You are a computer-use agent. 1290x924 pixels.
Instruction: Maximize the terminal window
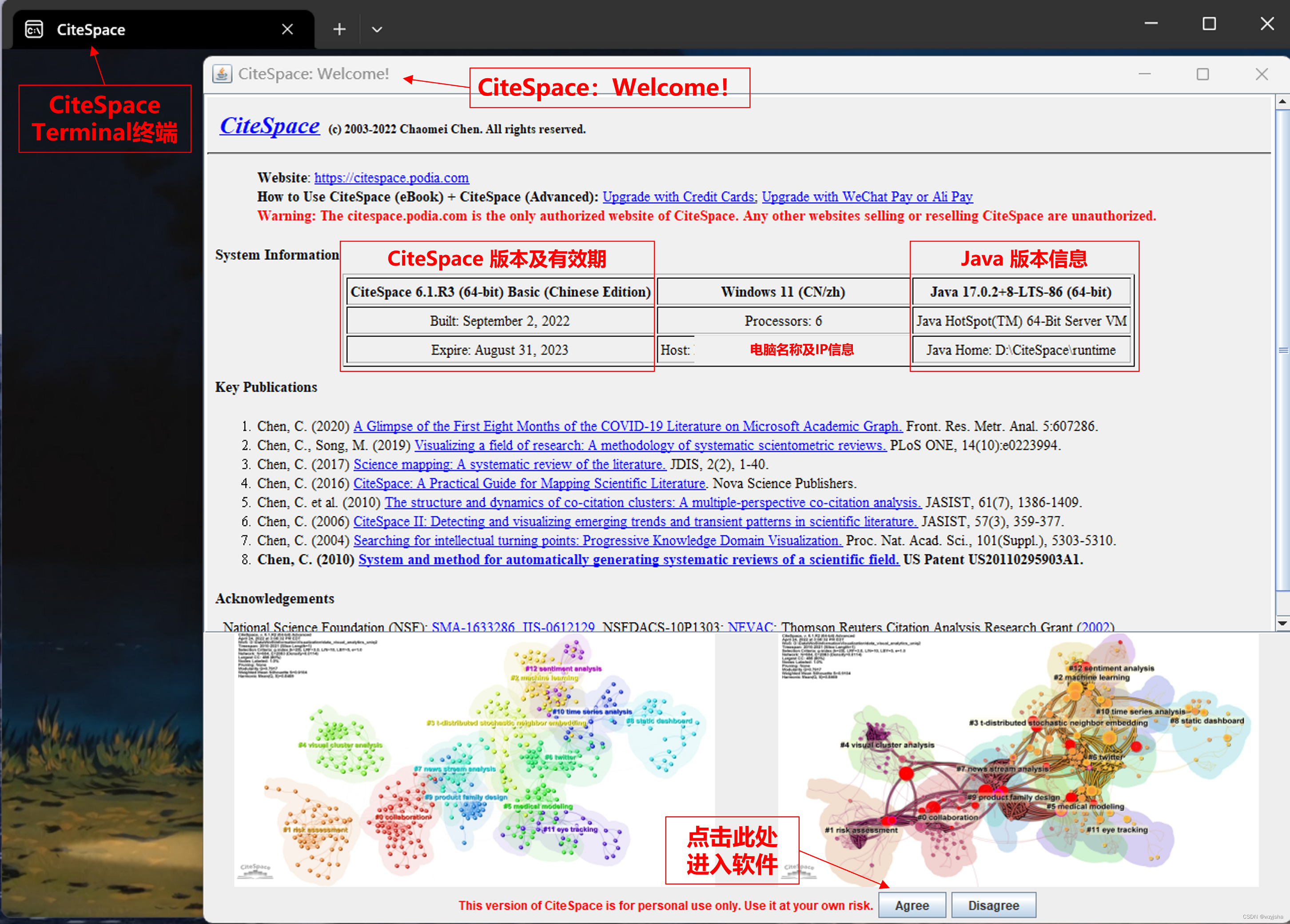[1209, 24]
